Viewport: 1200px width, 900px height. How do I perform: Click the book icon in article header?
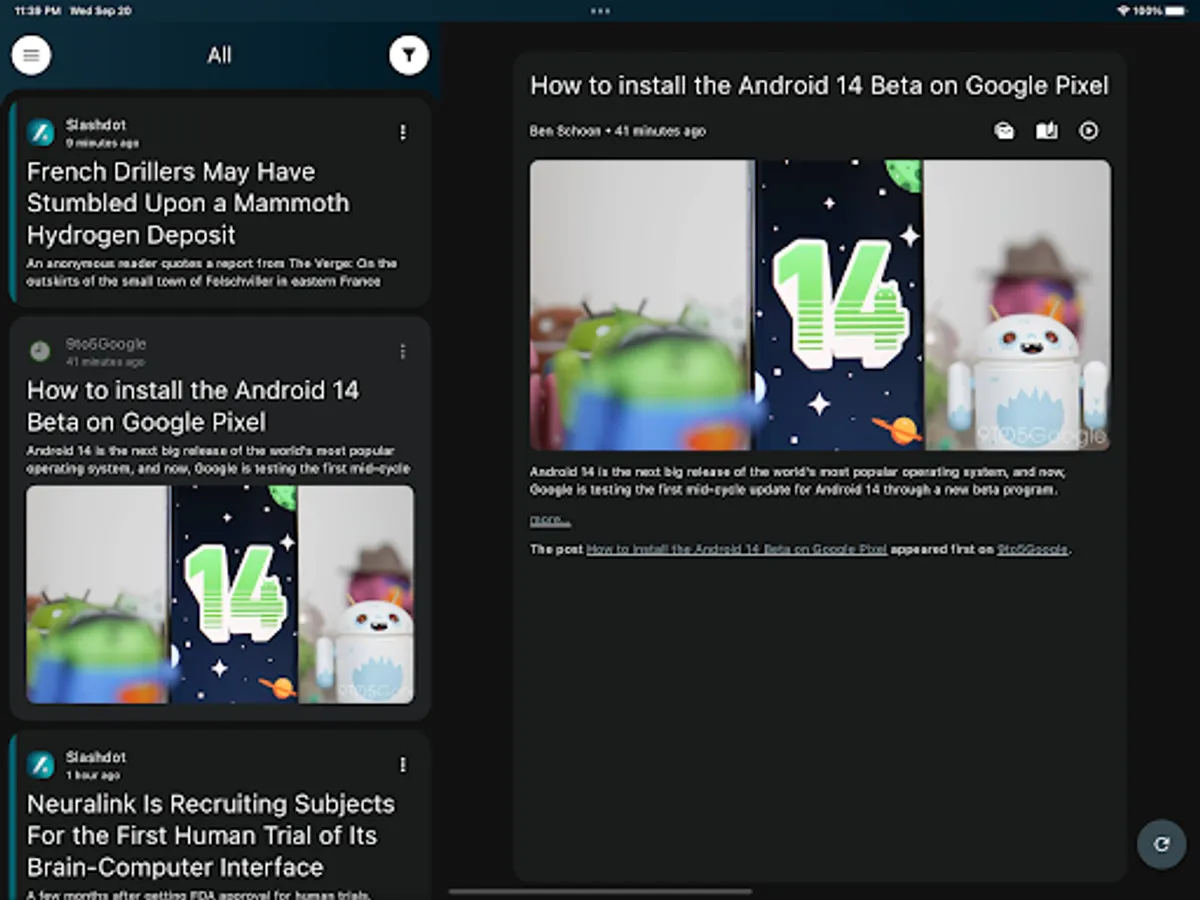tap(1046, 131)
